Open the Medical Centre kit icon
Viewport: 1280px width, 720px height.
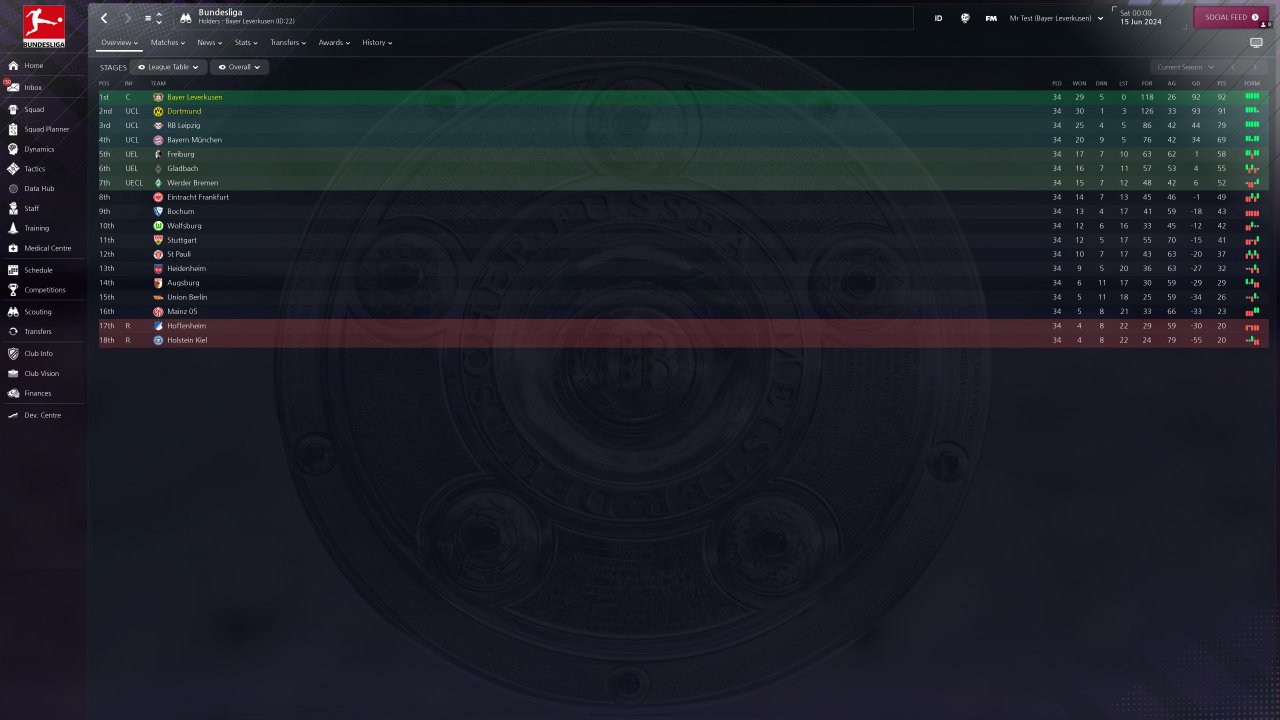(13, 248)
